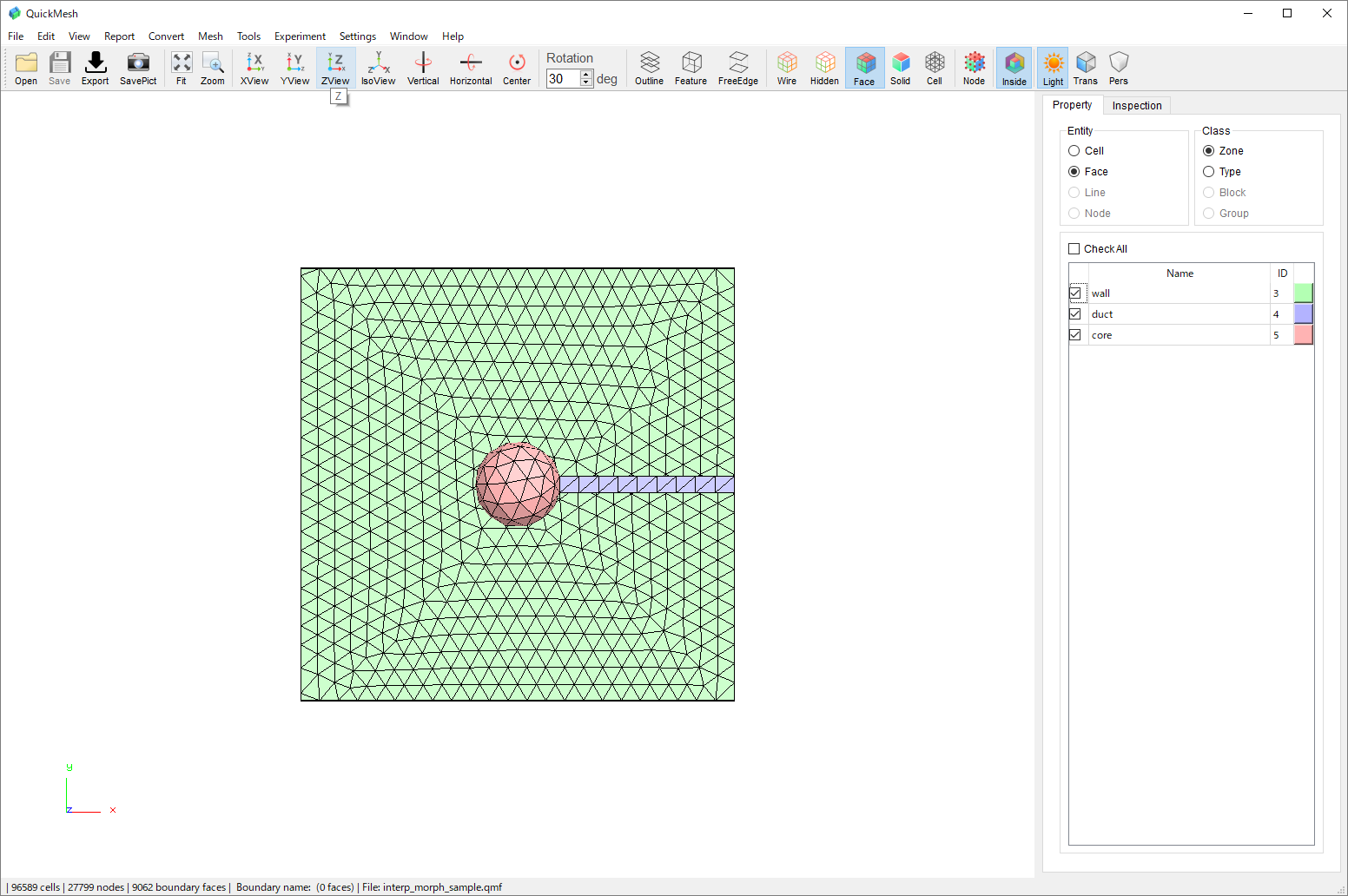Switch to the Inspection tab
Viewport: 1348px width, 896px height.
coord(1137,105)
